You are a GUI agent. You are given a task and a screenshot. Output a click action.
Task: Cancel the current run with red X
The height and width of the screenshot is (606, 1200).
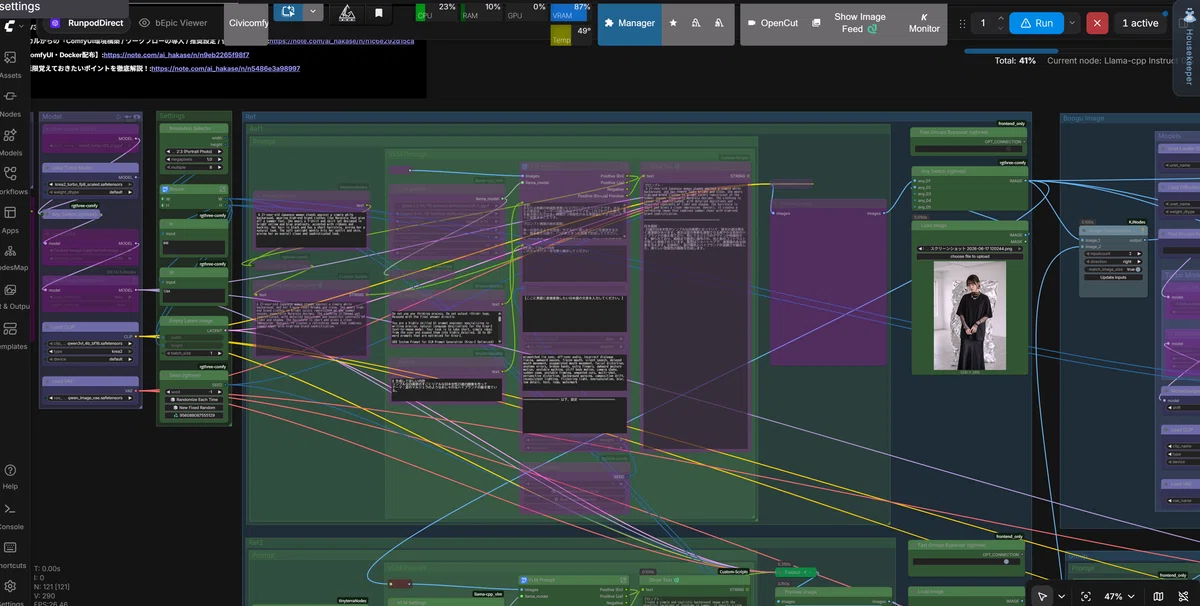pos(1098,22)
